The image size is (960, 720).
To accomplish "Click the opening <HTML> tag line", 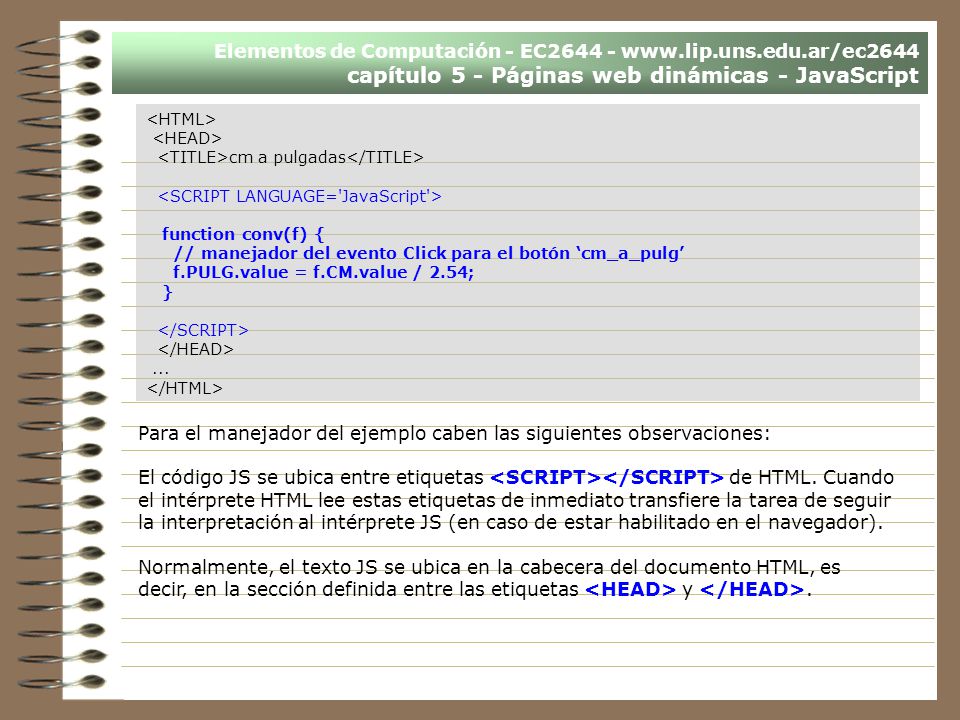I will tap(181, 119).
